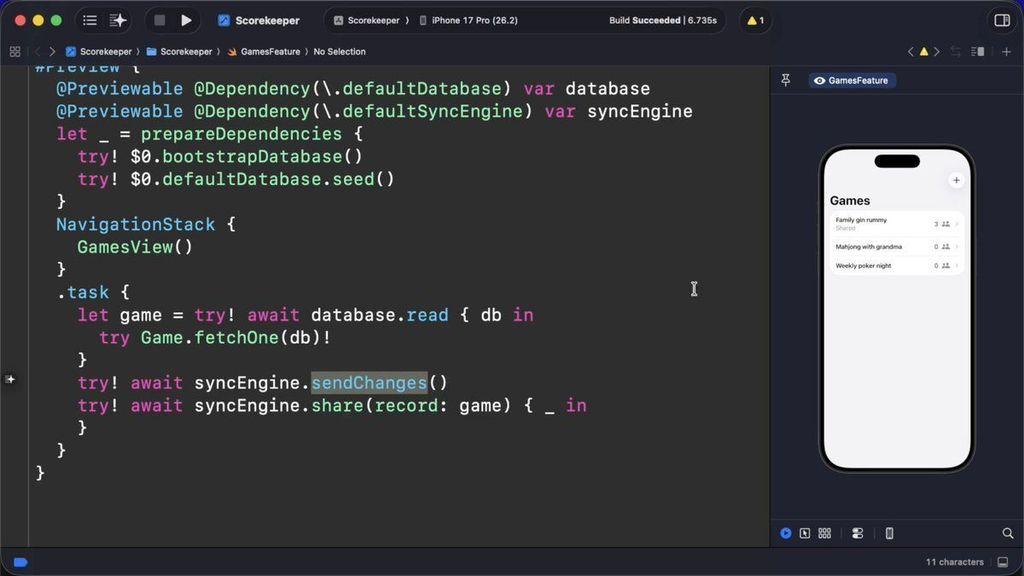
Task: Start live preview mode in the canvas
Action: point(786,533)
